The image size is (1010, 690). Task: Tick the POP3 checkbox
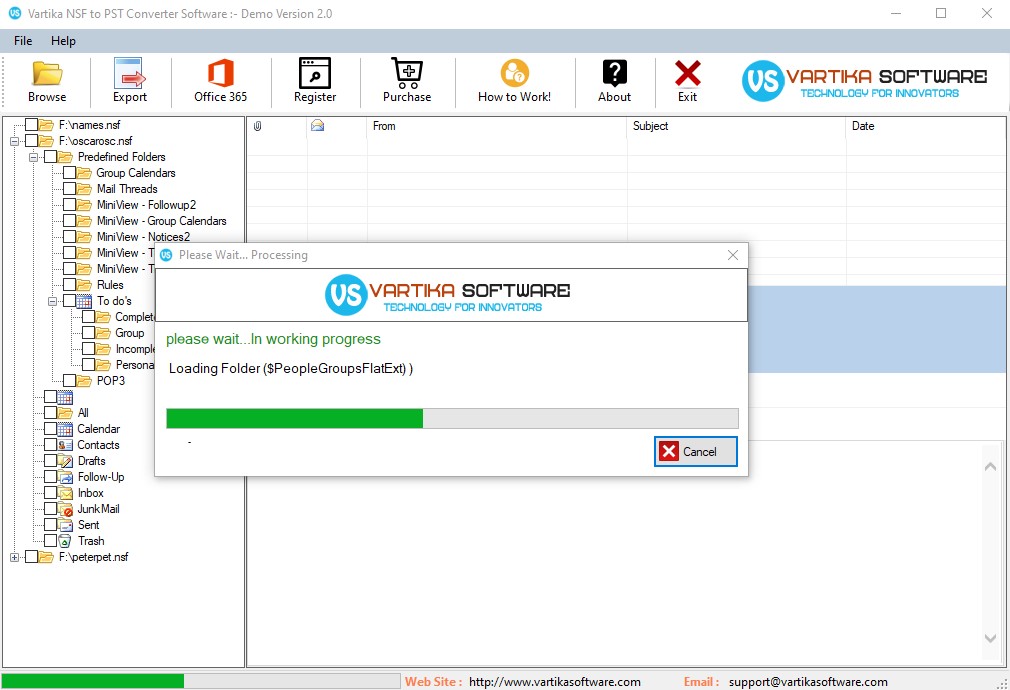(70, 381)
